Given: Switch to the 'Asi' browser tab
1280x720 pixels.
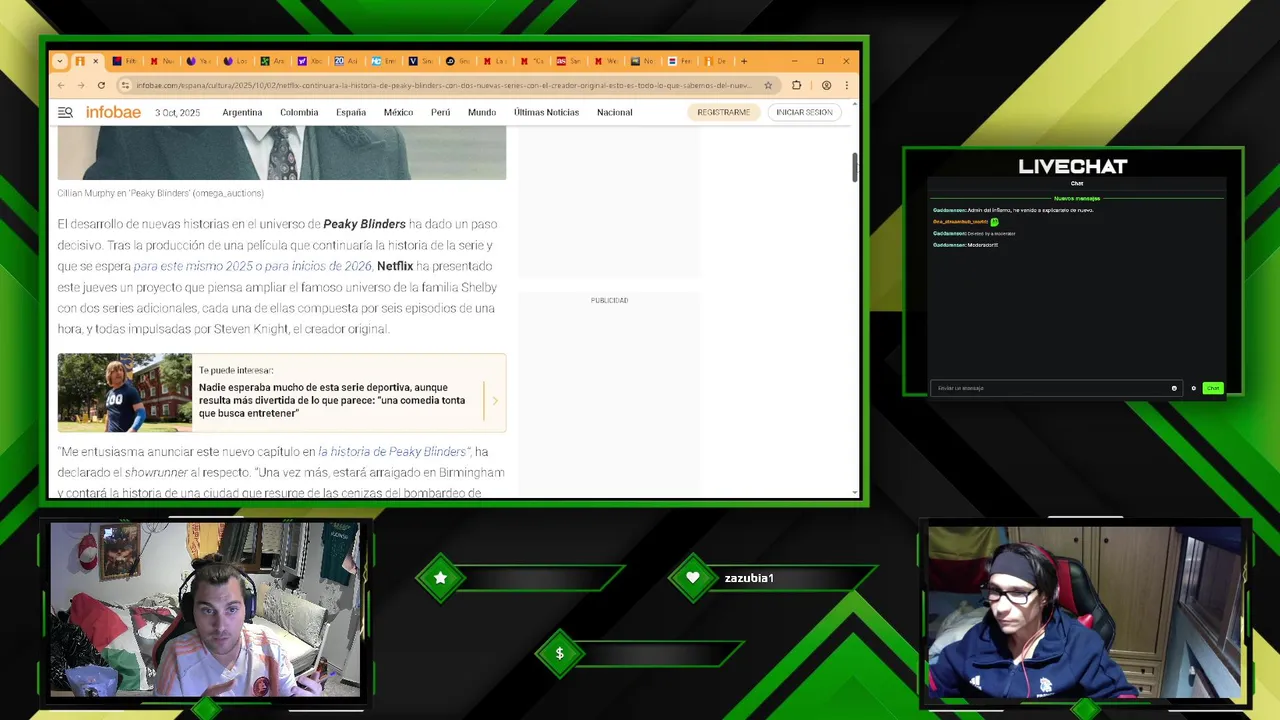Looking at the screenshot, I should tap(347, 61).
